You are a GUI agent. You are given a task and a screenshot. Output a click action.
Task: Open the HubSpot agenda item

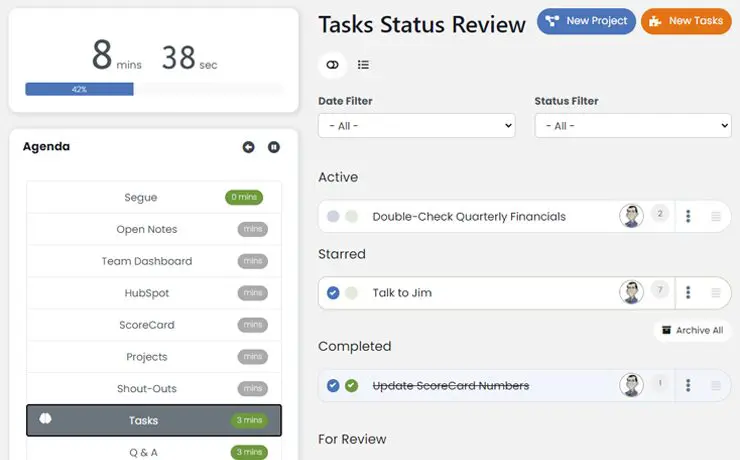(154, 293)
